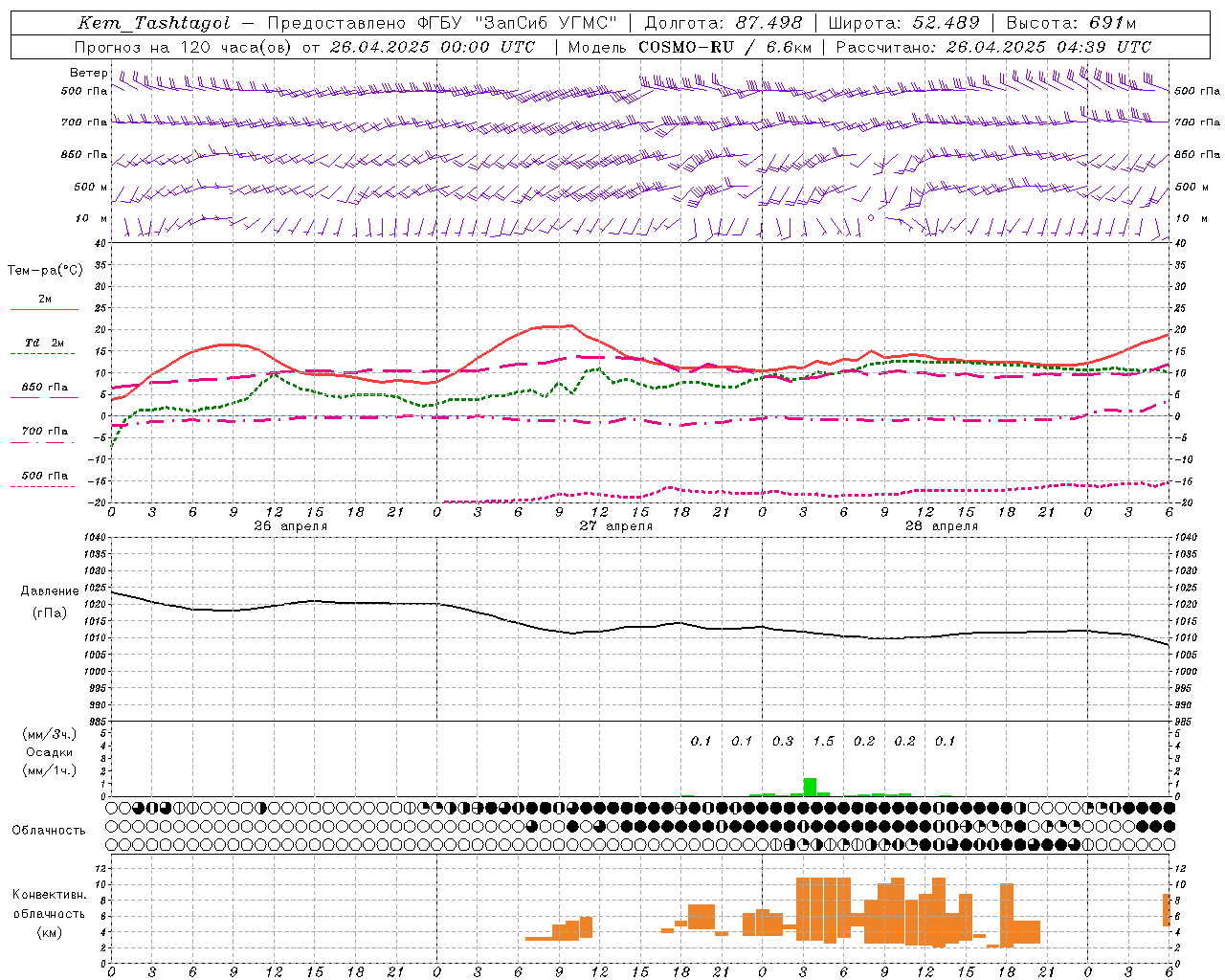Image resolution: width=1225 pixels, height=980 pixels.
Task: Click the 0.3 precipitation amount
Action: (783, 741)
